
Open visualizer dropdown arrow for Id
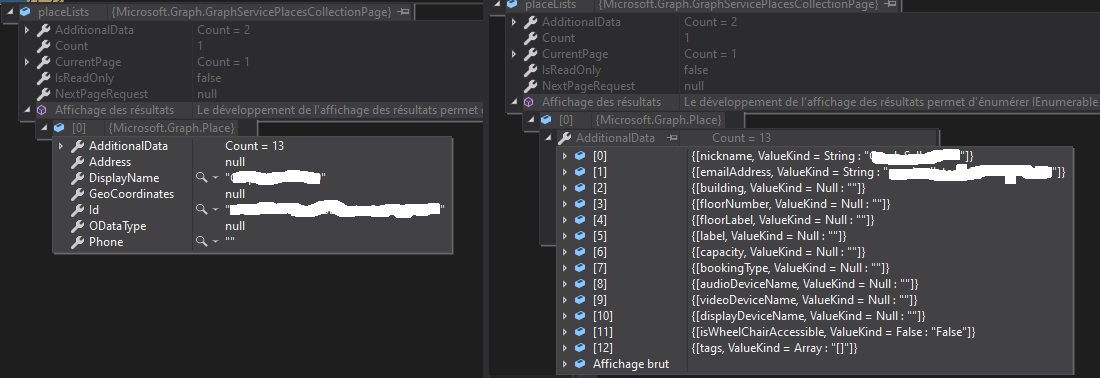[x=215, y=210]
